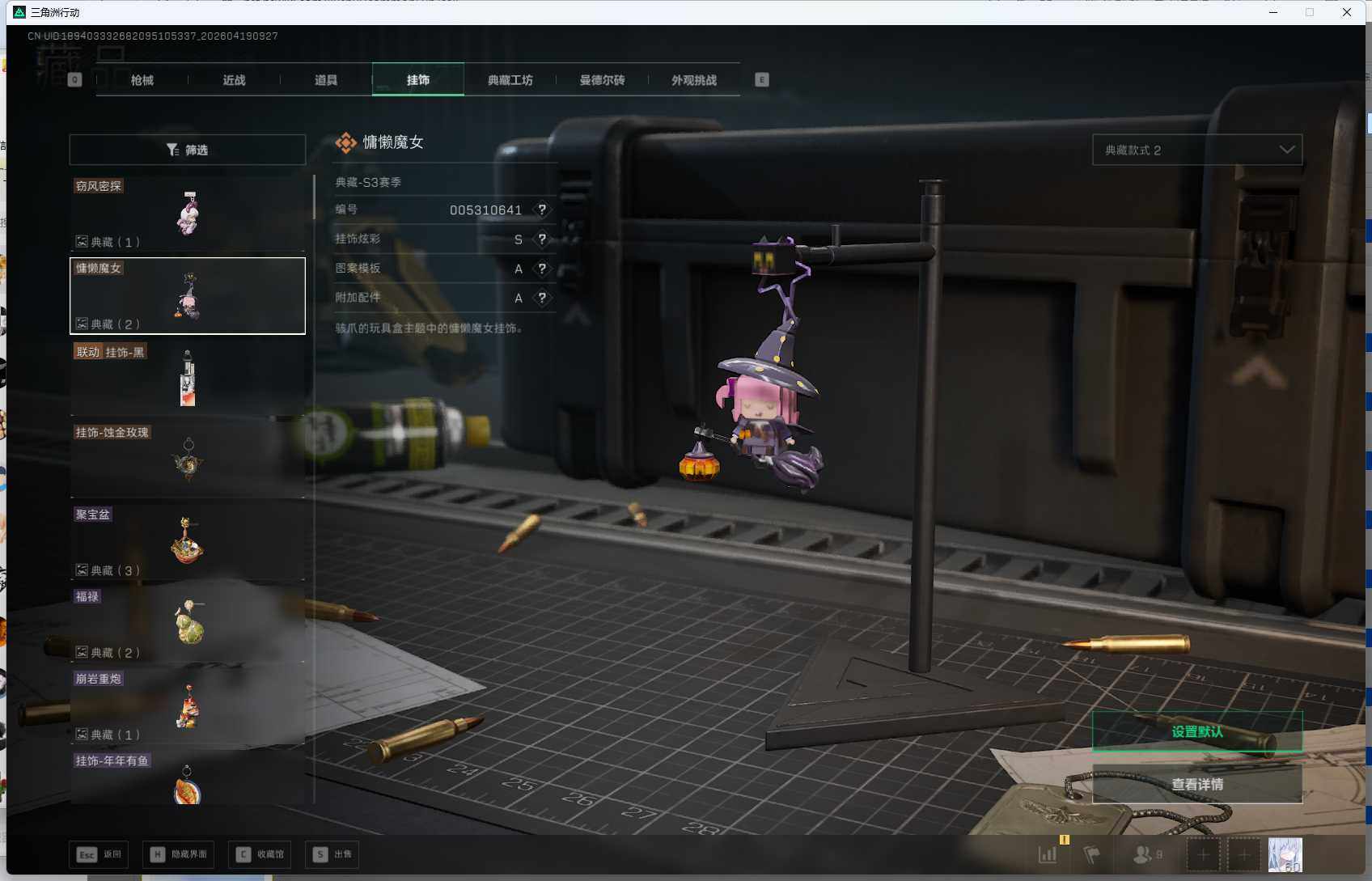This screenshot has height=881, width=1372.
Task: Switch to the 枪械 tab
Action: (x=142, y=80)
